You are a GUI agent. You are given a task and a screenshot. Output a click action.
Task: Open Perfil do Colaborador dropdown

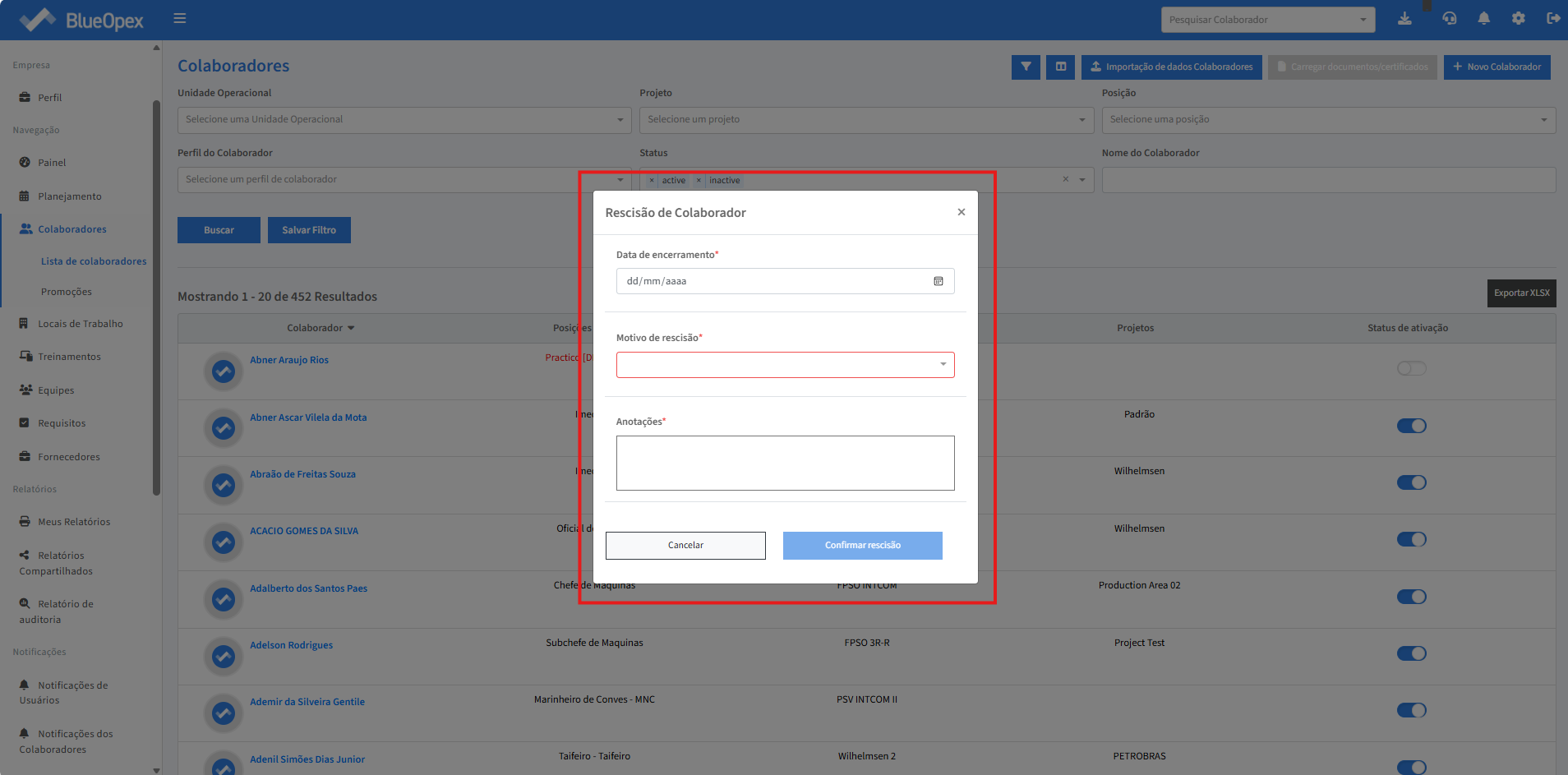tap(404, 180)
